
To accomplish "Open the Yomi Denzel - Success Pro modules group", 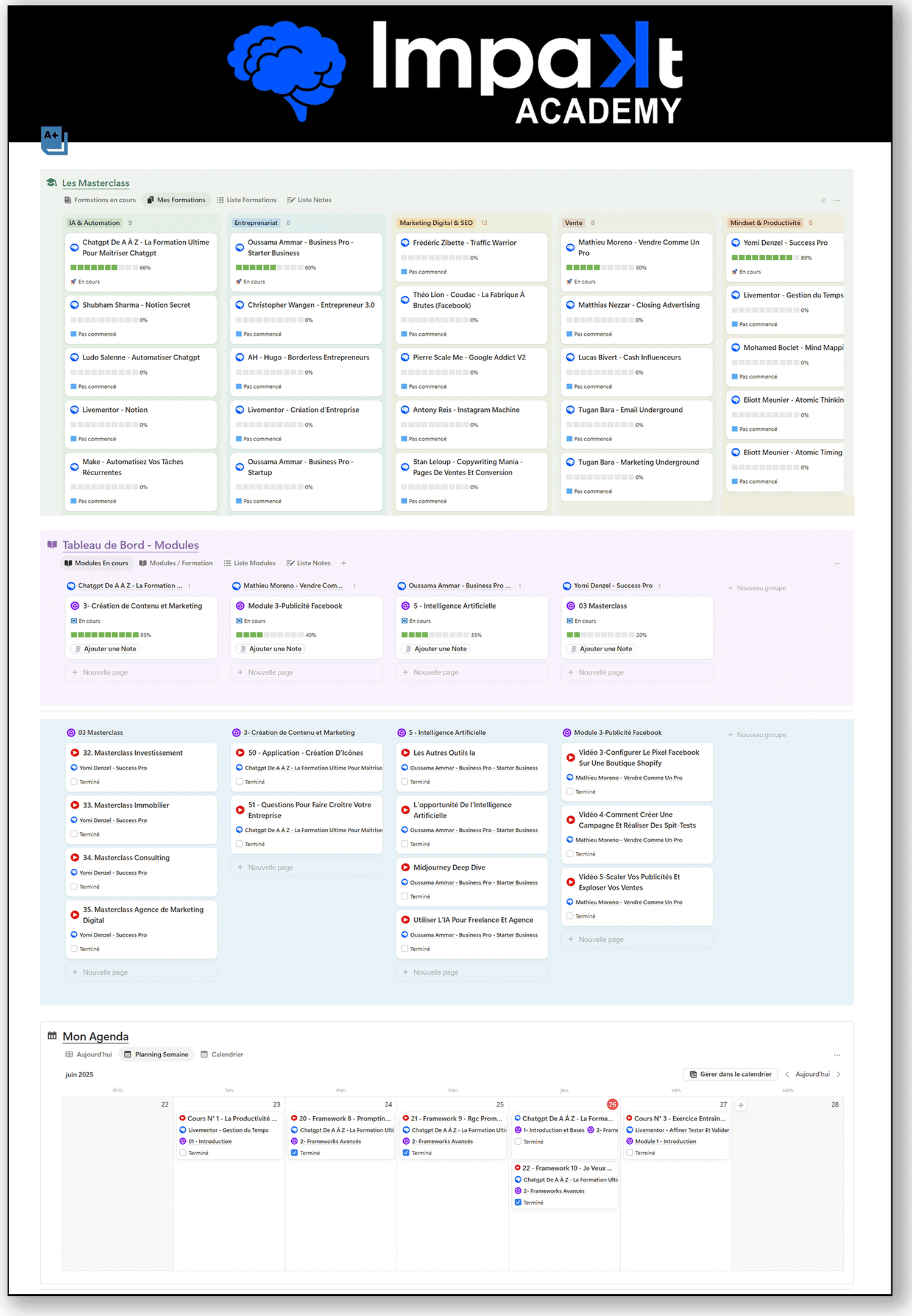I will coord(613,585).
